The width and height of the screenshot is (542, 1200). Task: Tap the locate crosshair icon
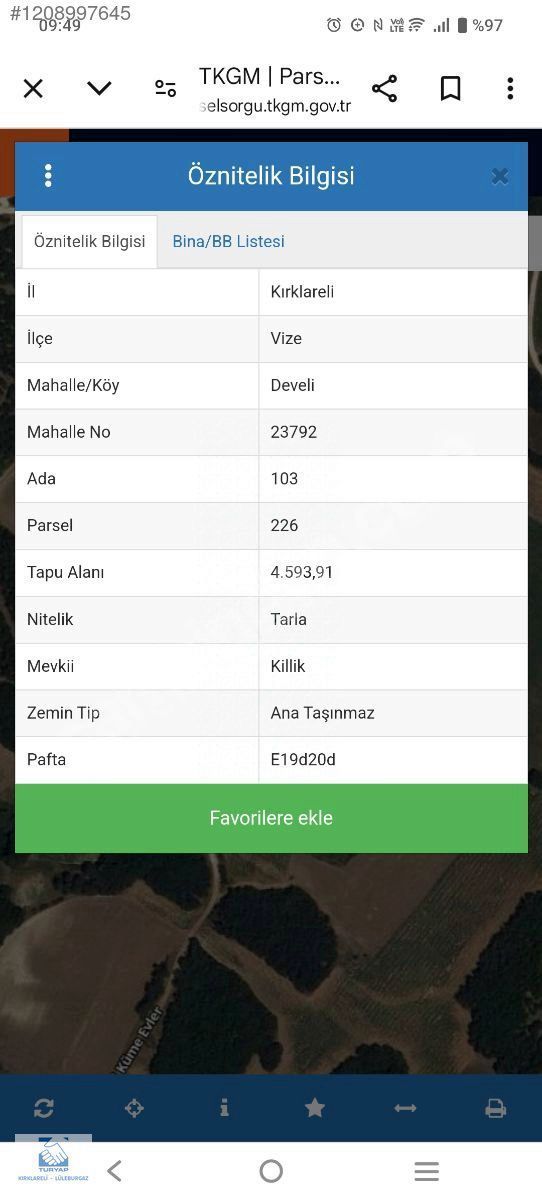tap(134, 1108)
